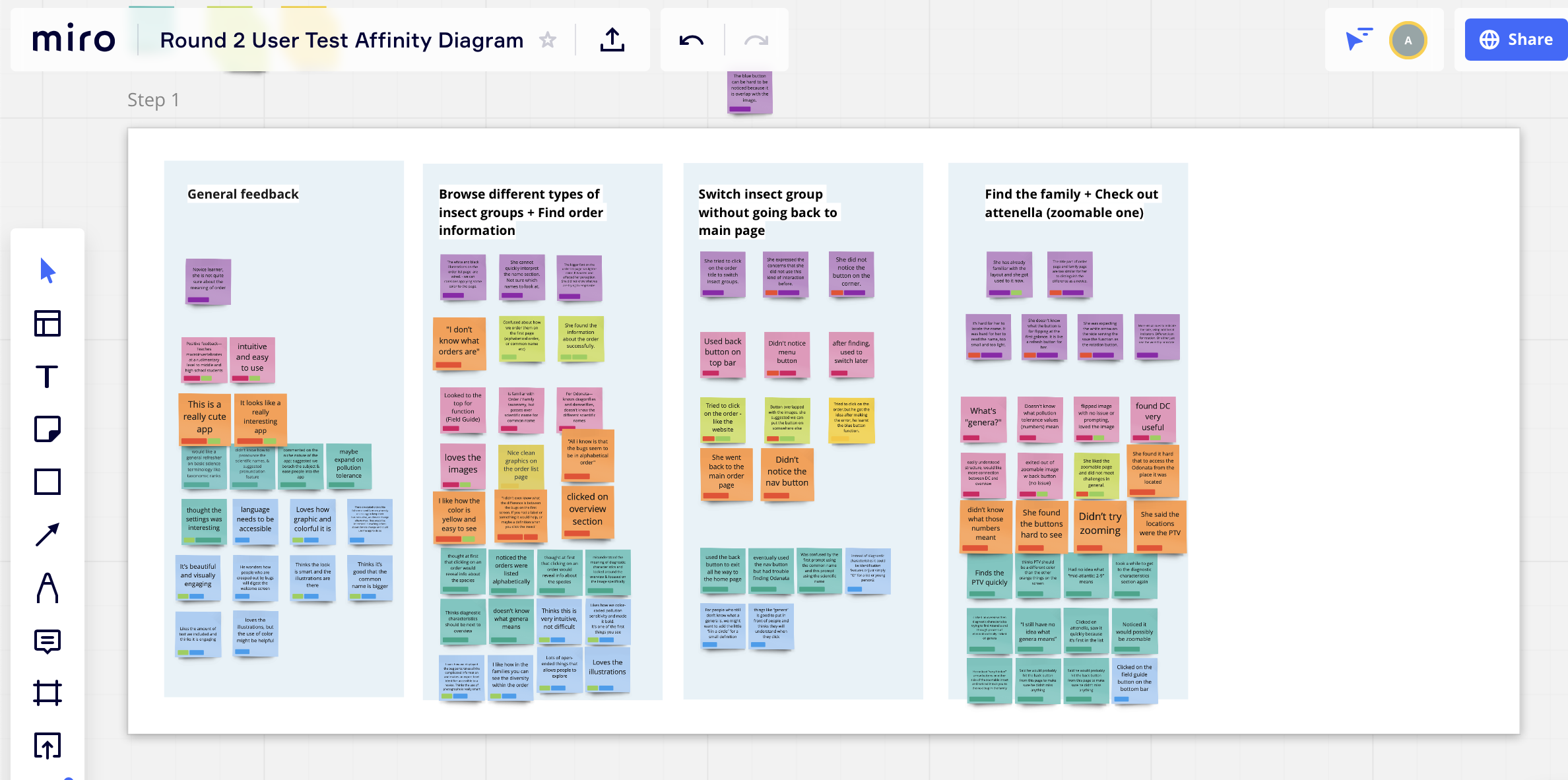The width and height of the screenshot is (1568, 780).
Task: Open the user avatar A menu
Action: (x=1408, y=40)
